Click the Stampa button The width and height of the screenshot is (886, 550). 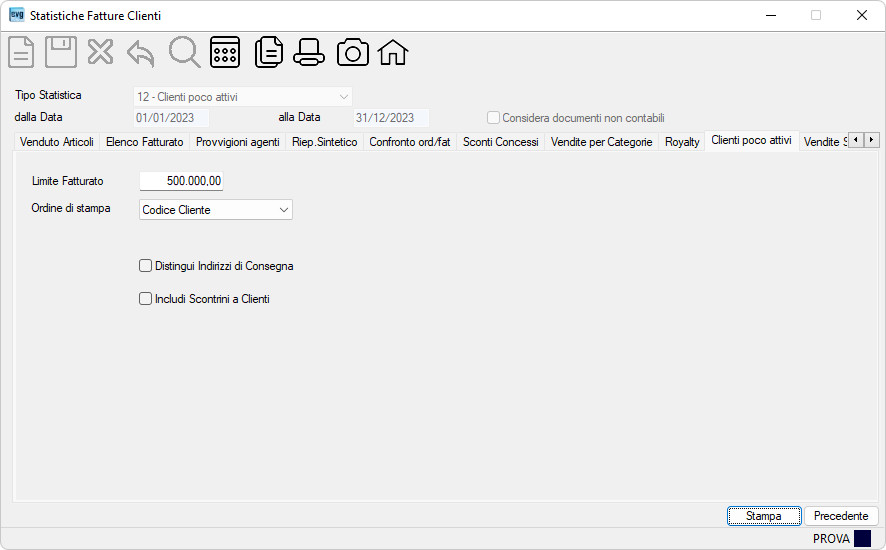(764, 516)
